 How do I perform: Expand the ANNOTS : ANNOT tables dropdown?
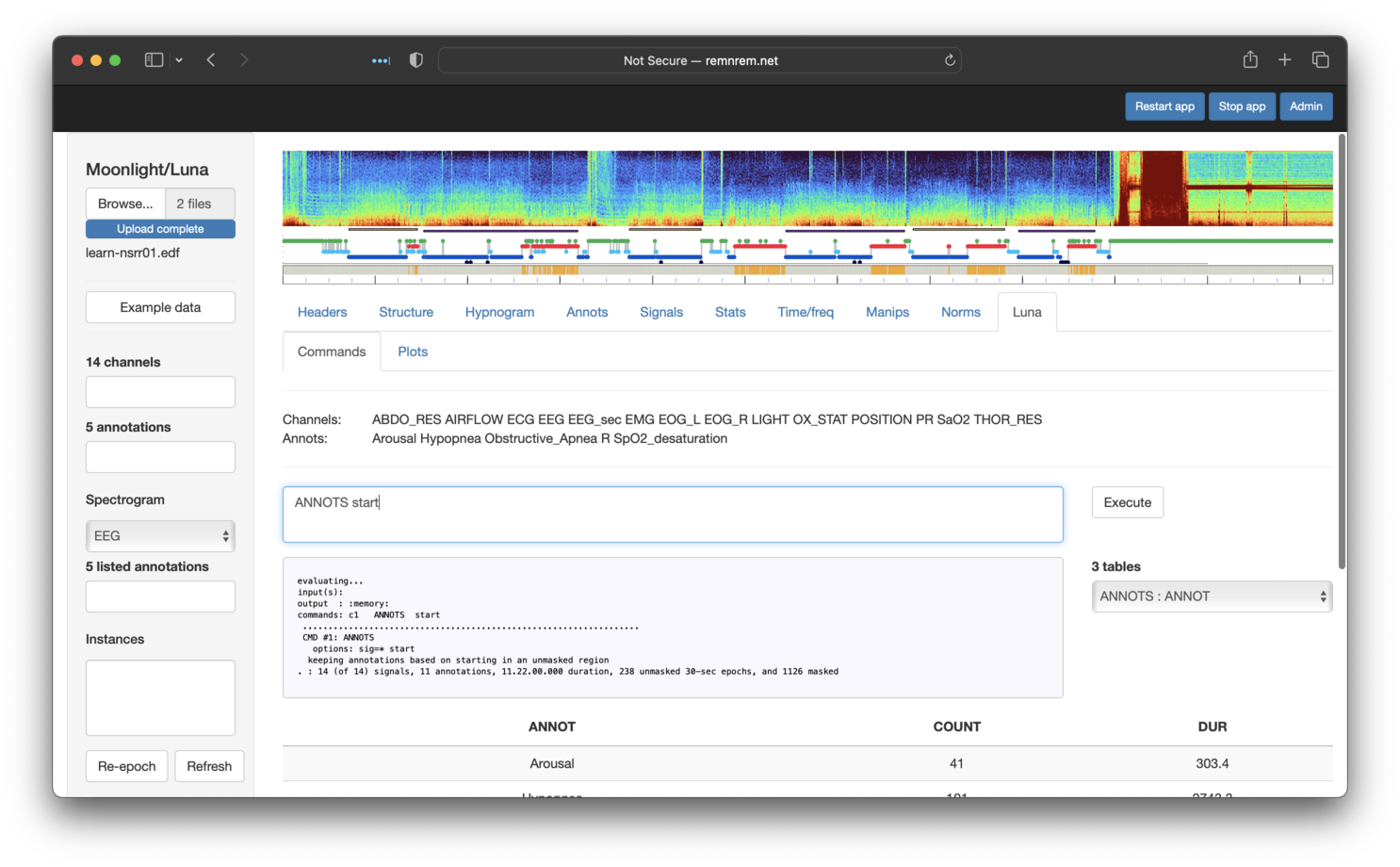1211,597
